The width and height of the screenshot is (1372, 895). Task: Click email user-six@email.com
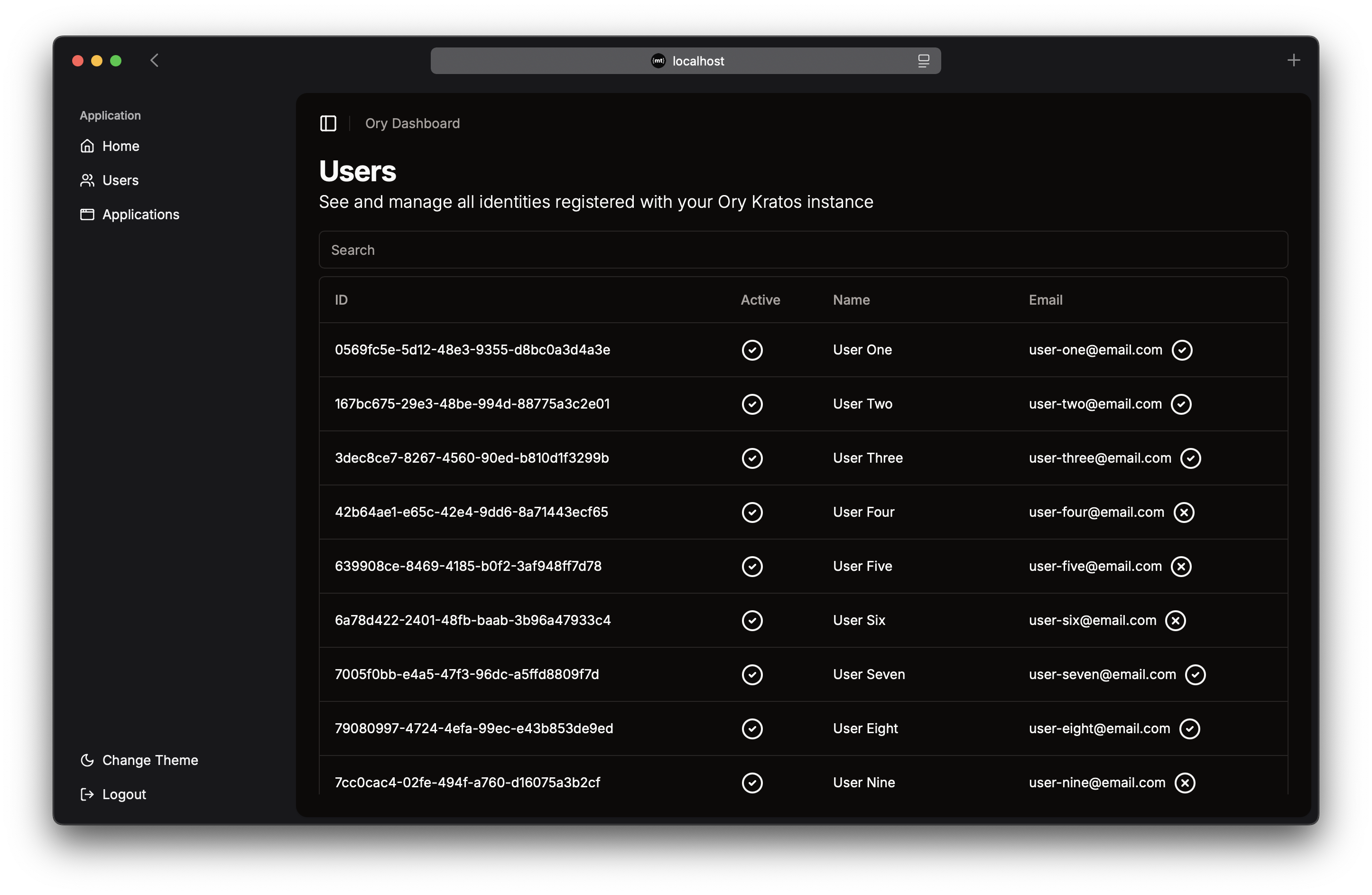point(1093,621)
